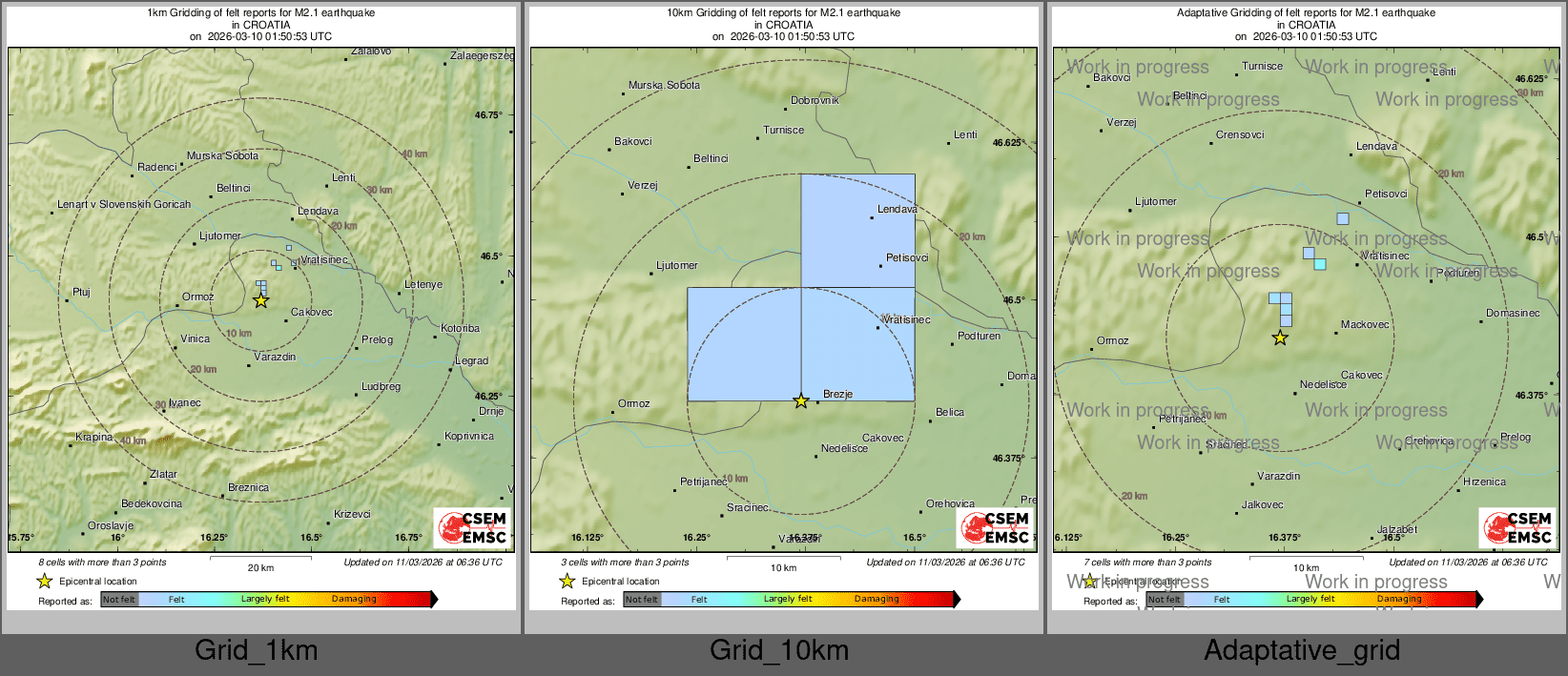Select the blue cell containing Lendava in Grid_10km
This screenshot has height=676, width=1568.
tap(858, 231)
